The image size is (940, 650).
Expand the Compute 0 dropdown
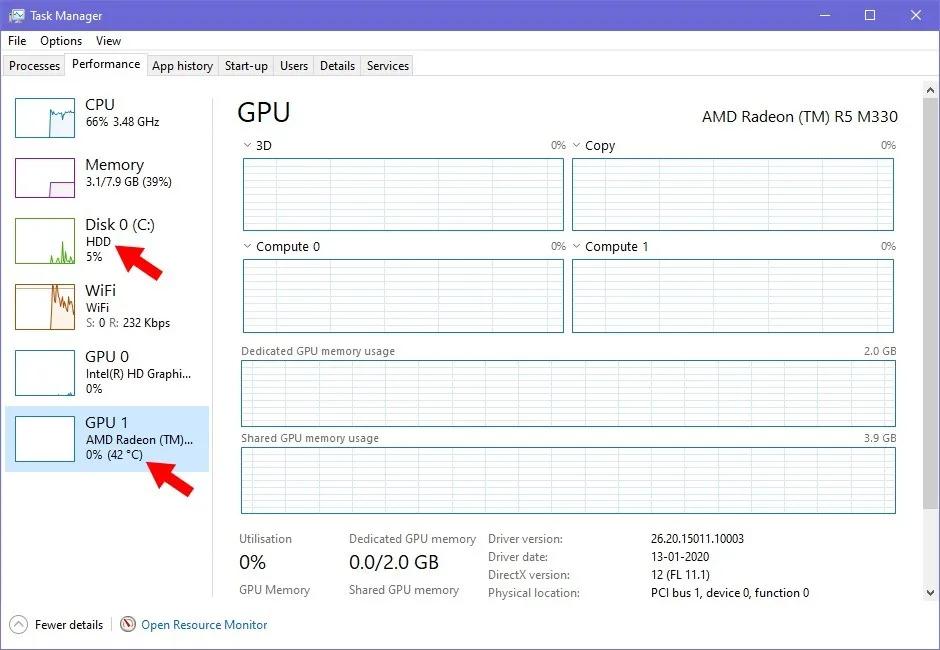point(245,246)
